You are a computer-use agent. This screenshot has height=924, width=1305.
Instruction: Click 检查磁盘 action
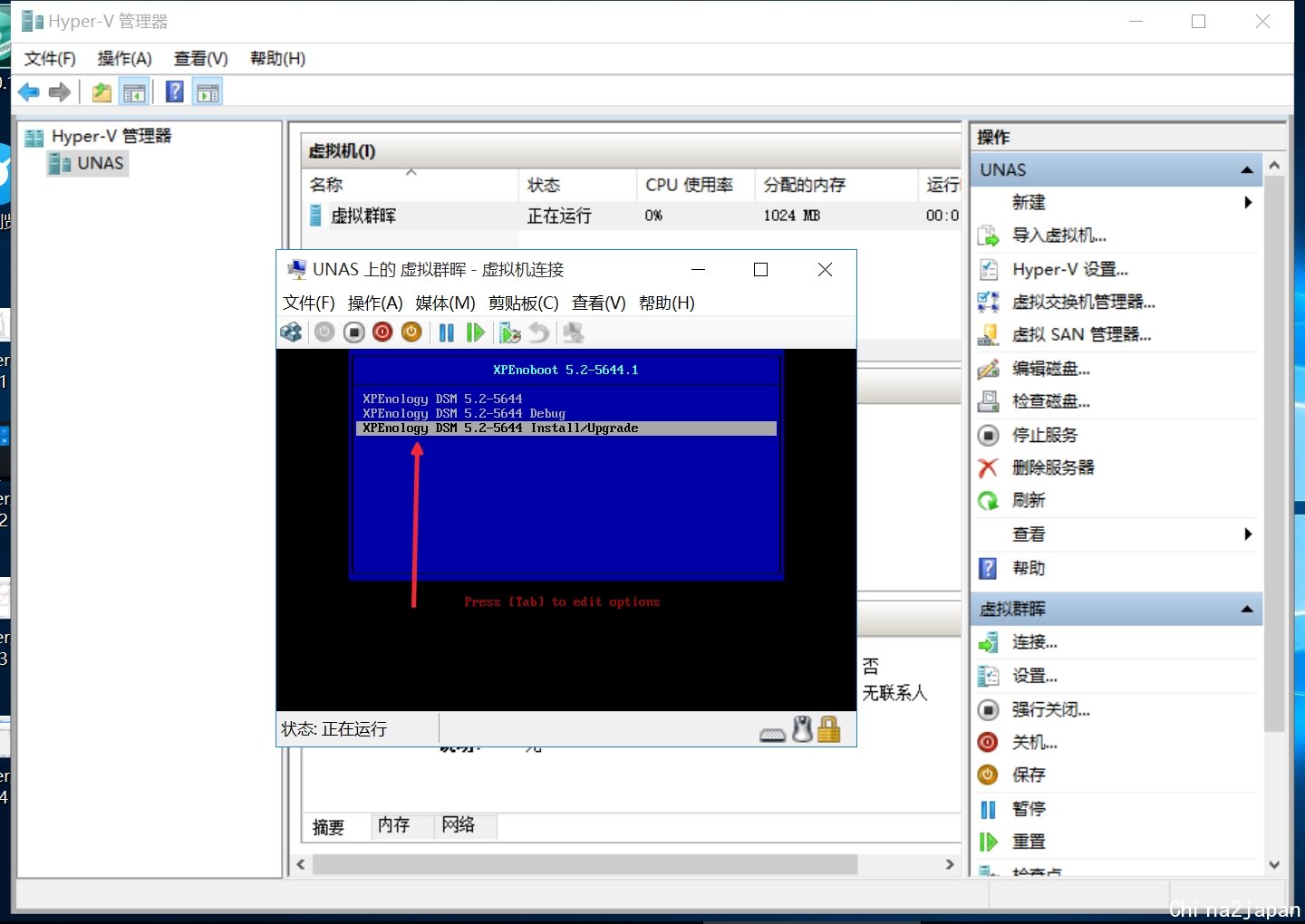pos(1051,401)
